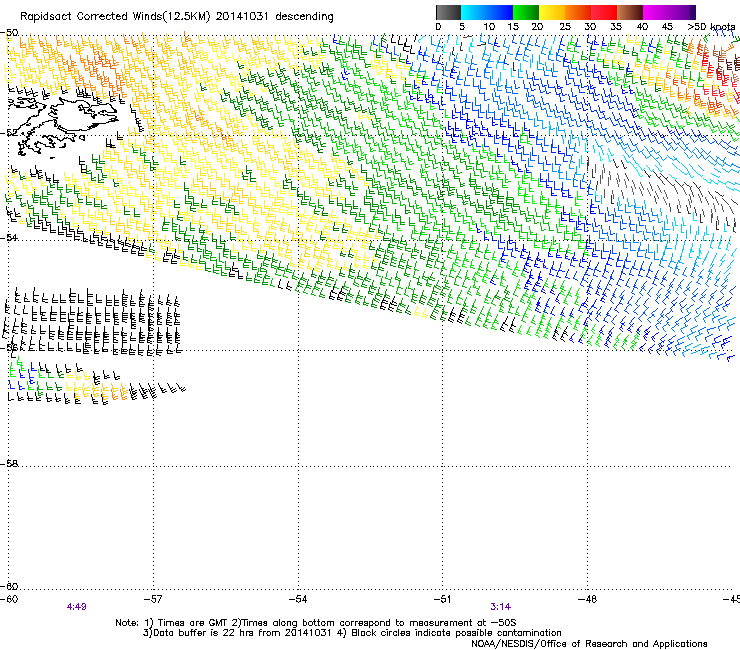740x650 pixels.
Task: Click the longitude label '-54' on bottom axis
Action: click(298, 599)
